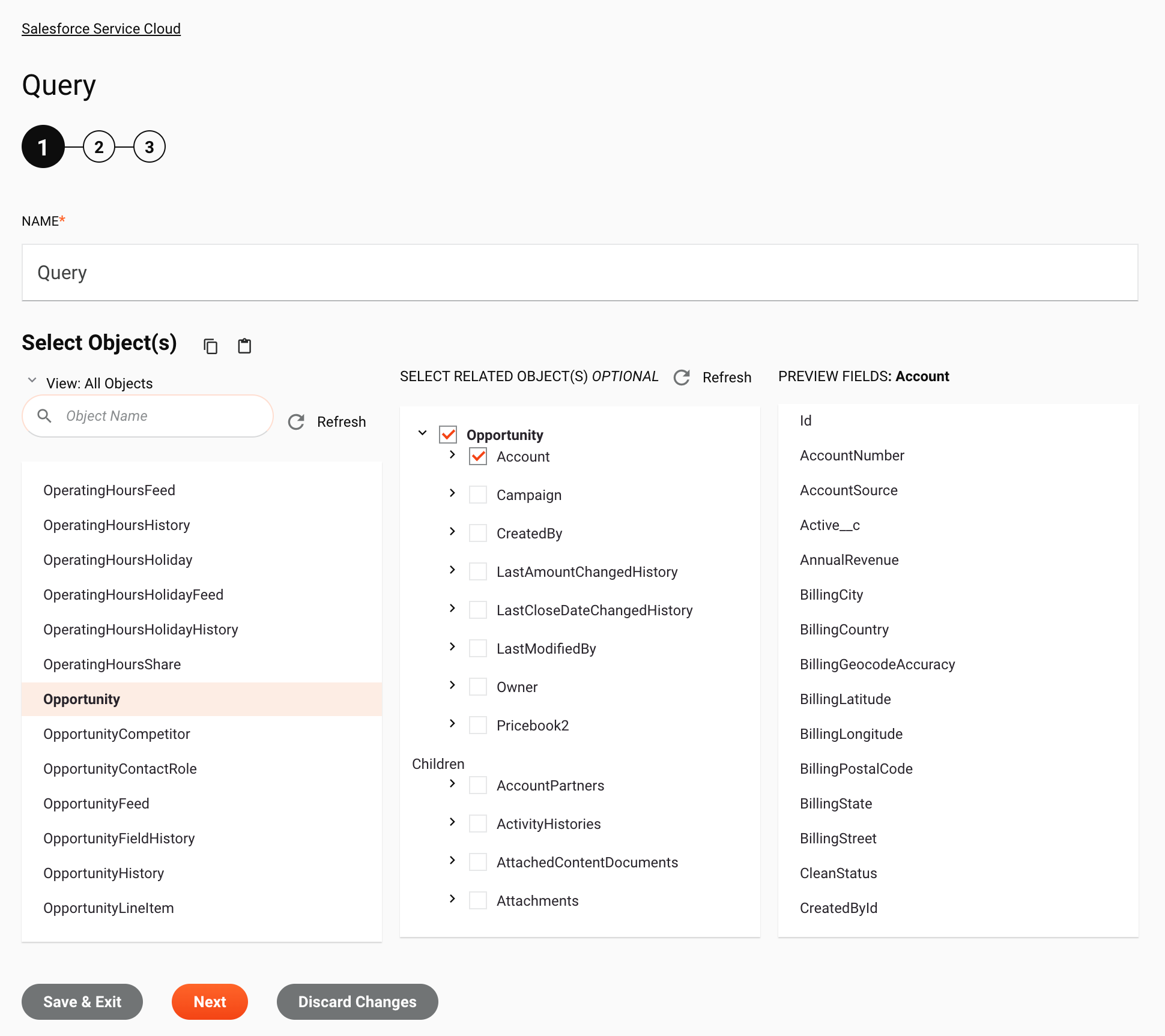Viewport: 1165px width, 1036px height.
Task: Select OperatingHoursHolidayHistory object
Action: pos(202,630)
